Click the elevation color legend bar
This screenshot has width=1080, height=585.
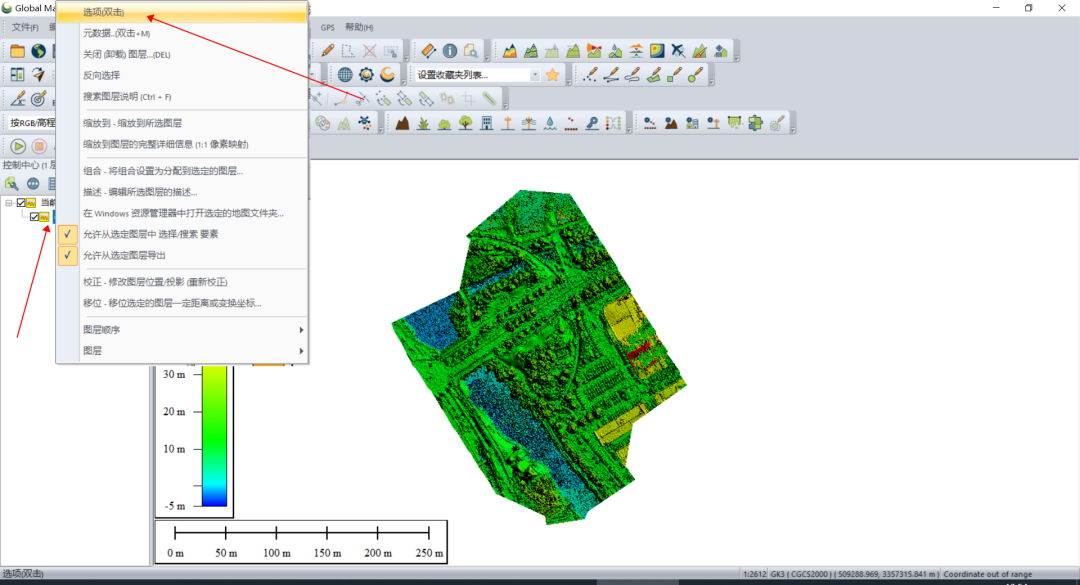[214, 436]
